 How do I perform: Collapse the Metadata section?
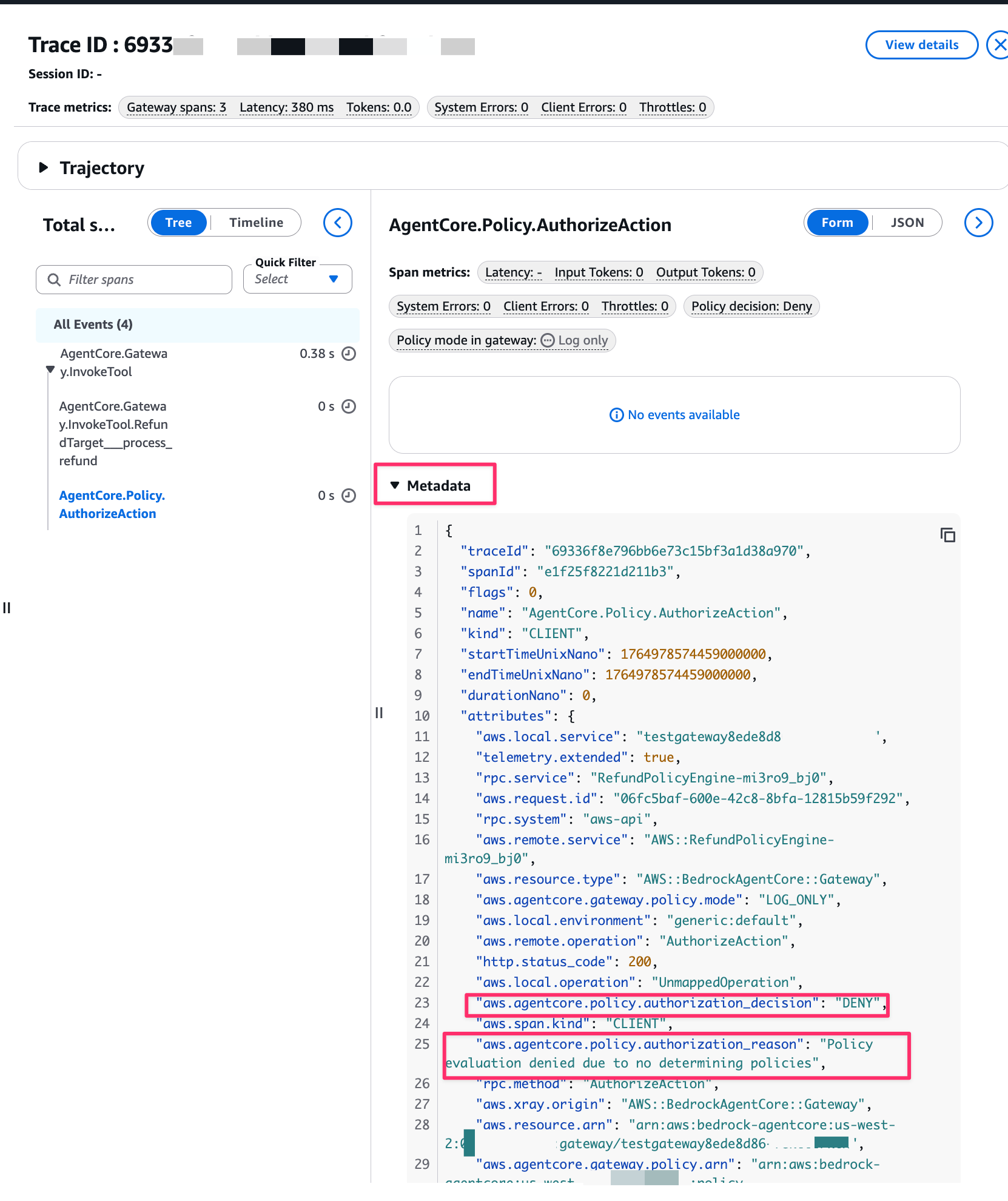[395, 485]
